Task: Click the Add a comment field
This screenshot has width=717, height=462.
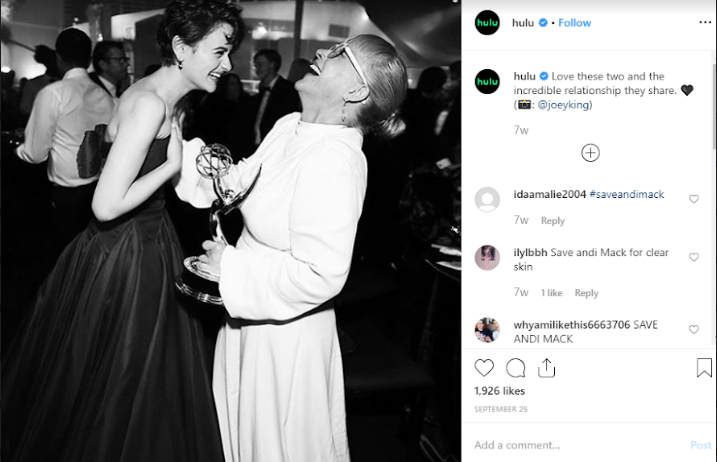Action: coord(575,445)
